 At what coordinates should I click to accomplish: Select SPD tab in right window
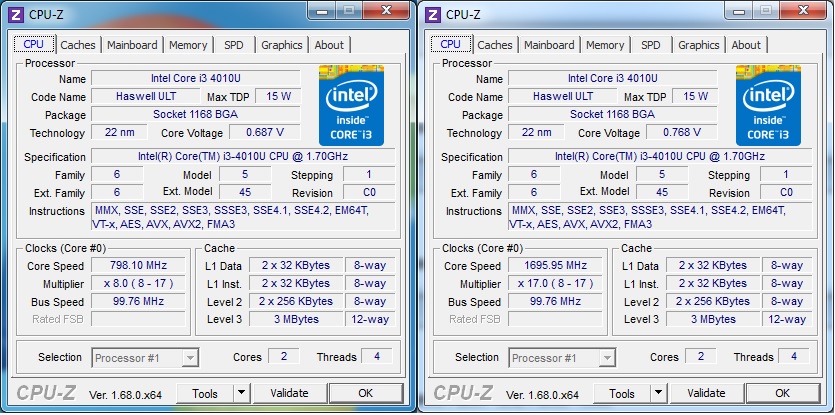pos(651,45)
